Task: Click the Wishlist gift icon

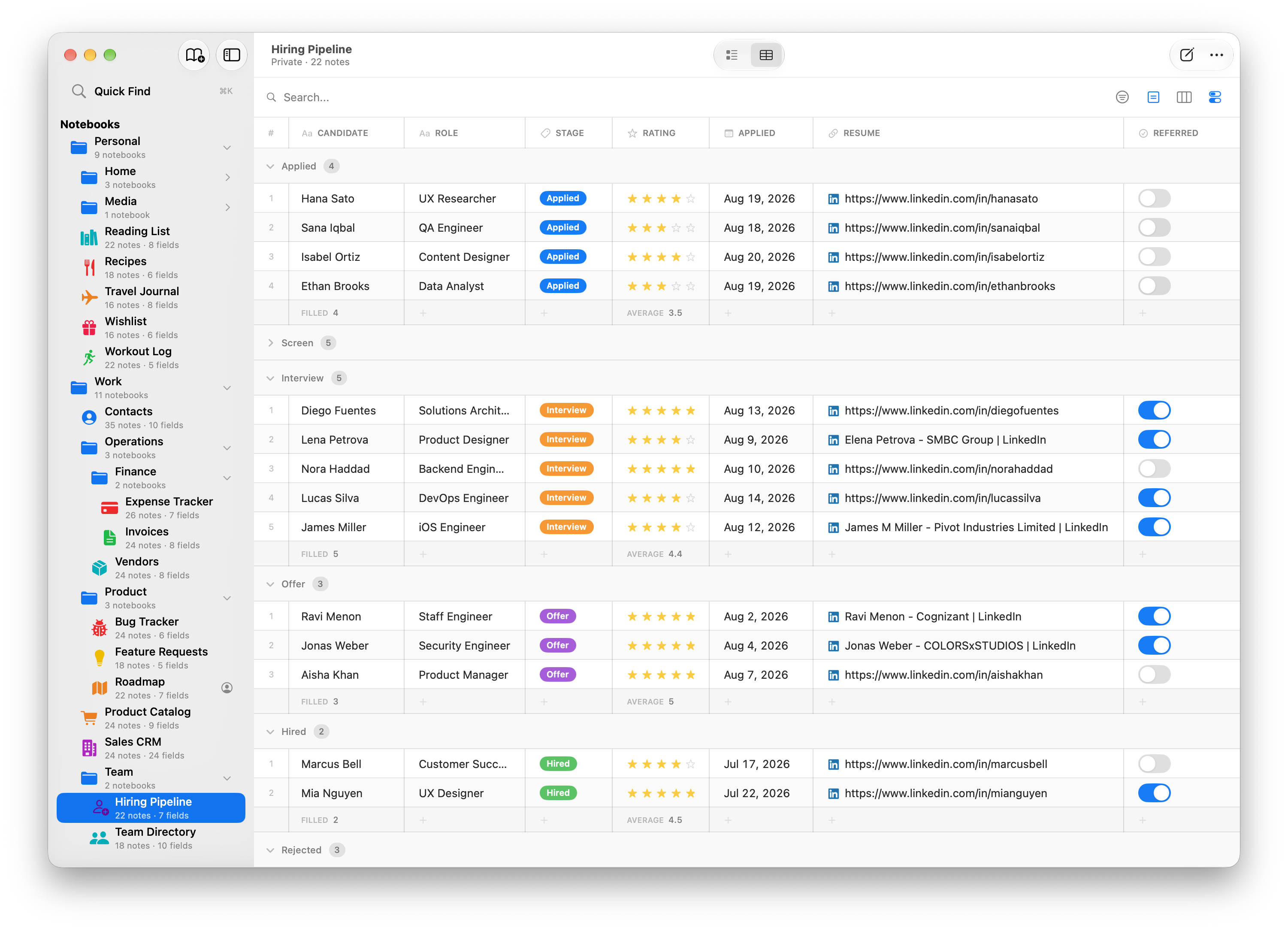Action: 89,328
